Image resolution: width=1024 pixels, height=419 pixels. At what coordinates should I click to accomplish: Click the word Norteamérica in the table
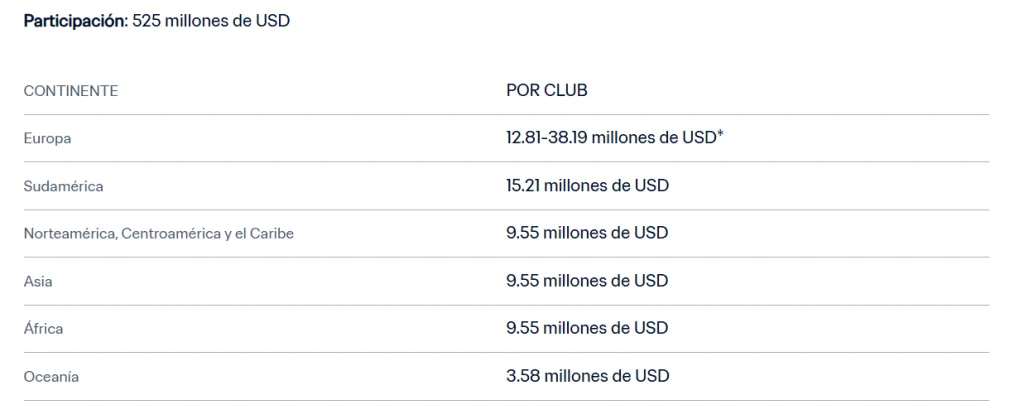[69, 234]
